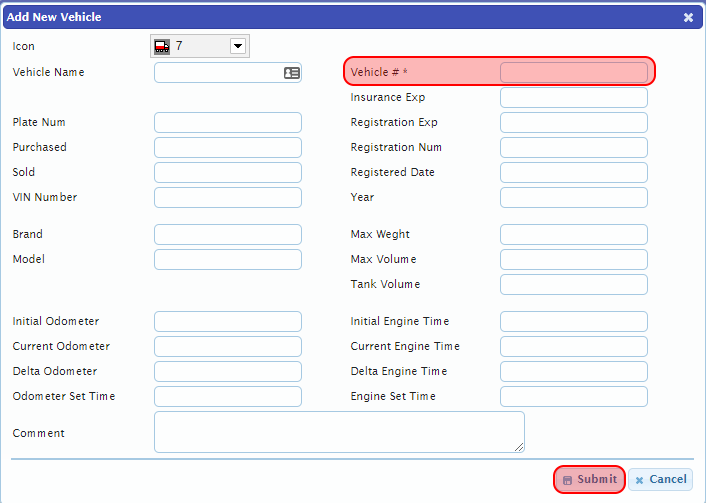Submit the new vehicle form
This screenshot has height=503, width=706.
(589, 480)
